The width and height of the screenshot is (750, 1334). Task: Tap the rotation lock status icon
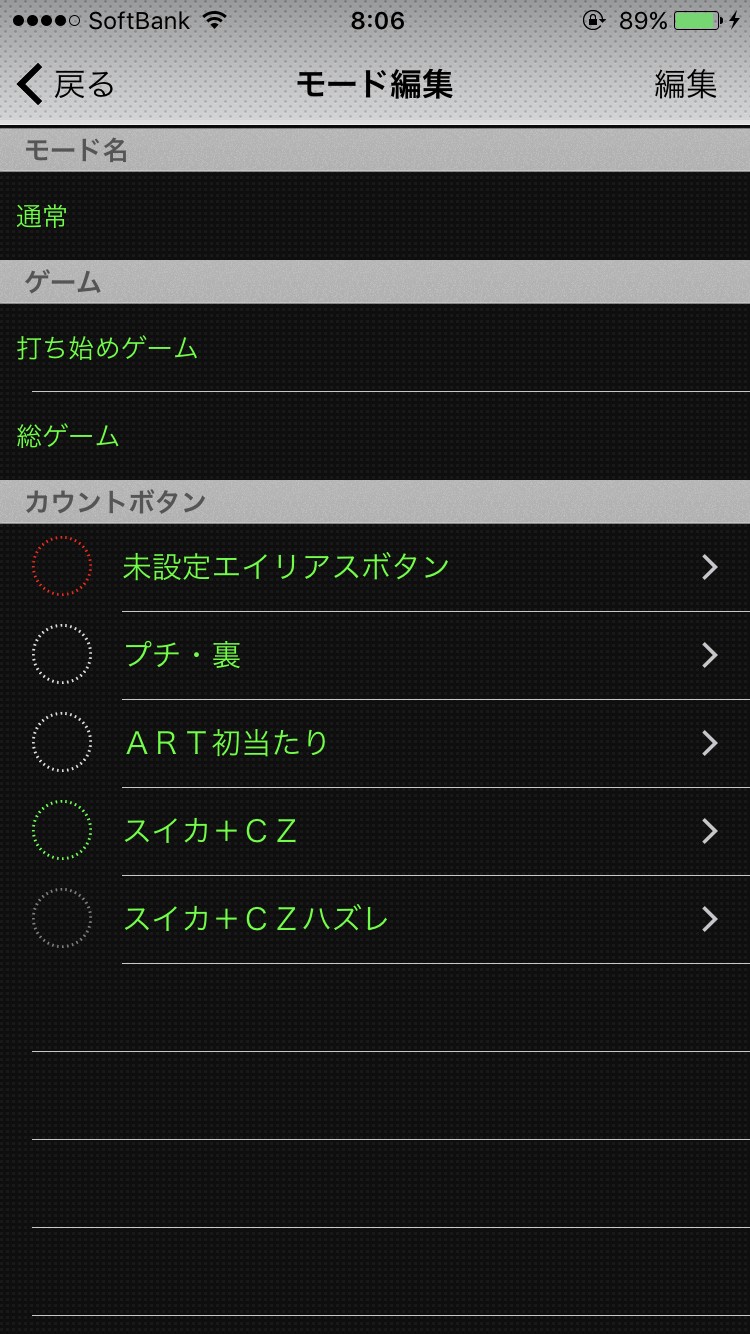[594, 21]
